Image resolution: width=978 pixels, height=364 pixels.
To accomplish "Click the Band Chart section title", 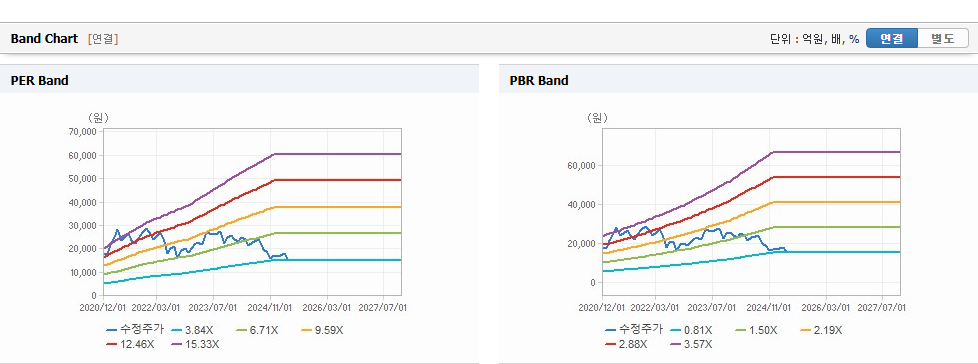I will coord(44,39).
